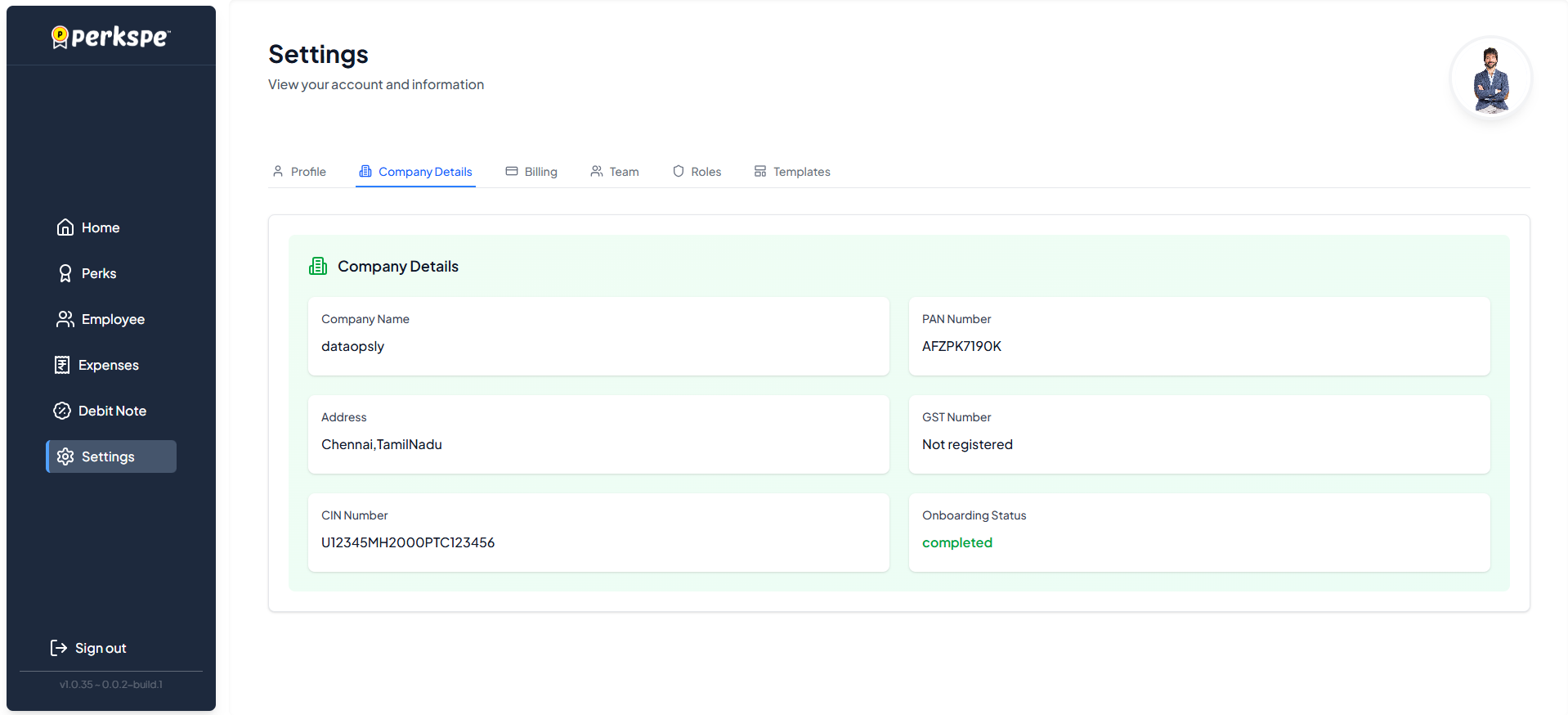Click the Settings gear icon

coord(65,456)
